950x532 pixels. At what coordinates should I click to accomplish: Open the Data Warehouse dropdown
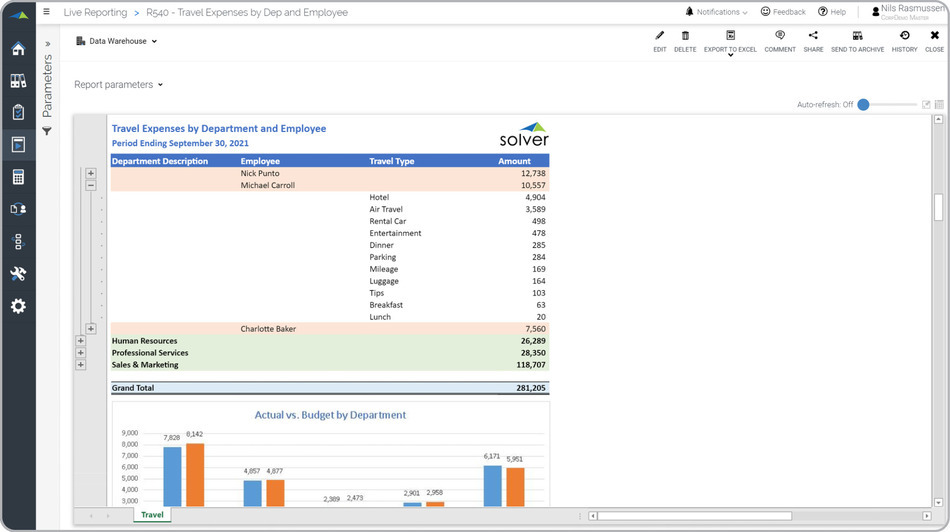pyautogui.click(x=117, y=41)
